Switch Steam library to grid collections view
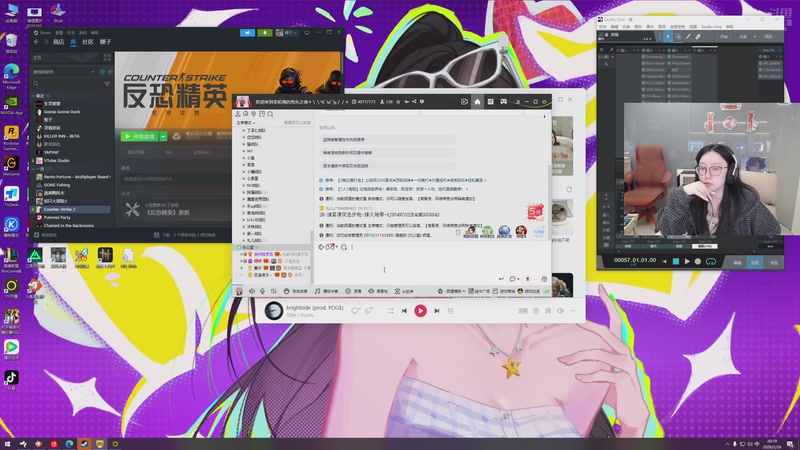Viewport: 800px width, 450px height. click(107, 57)
